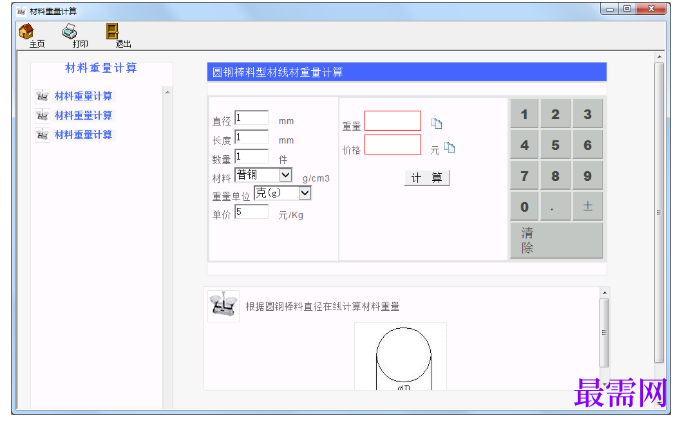Image resolution: width=686 pixels, height=424 pixels.
Task: Focus the 直径 diameter input field
Action: pos(252,118)
